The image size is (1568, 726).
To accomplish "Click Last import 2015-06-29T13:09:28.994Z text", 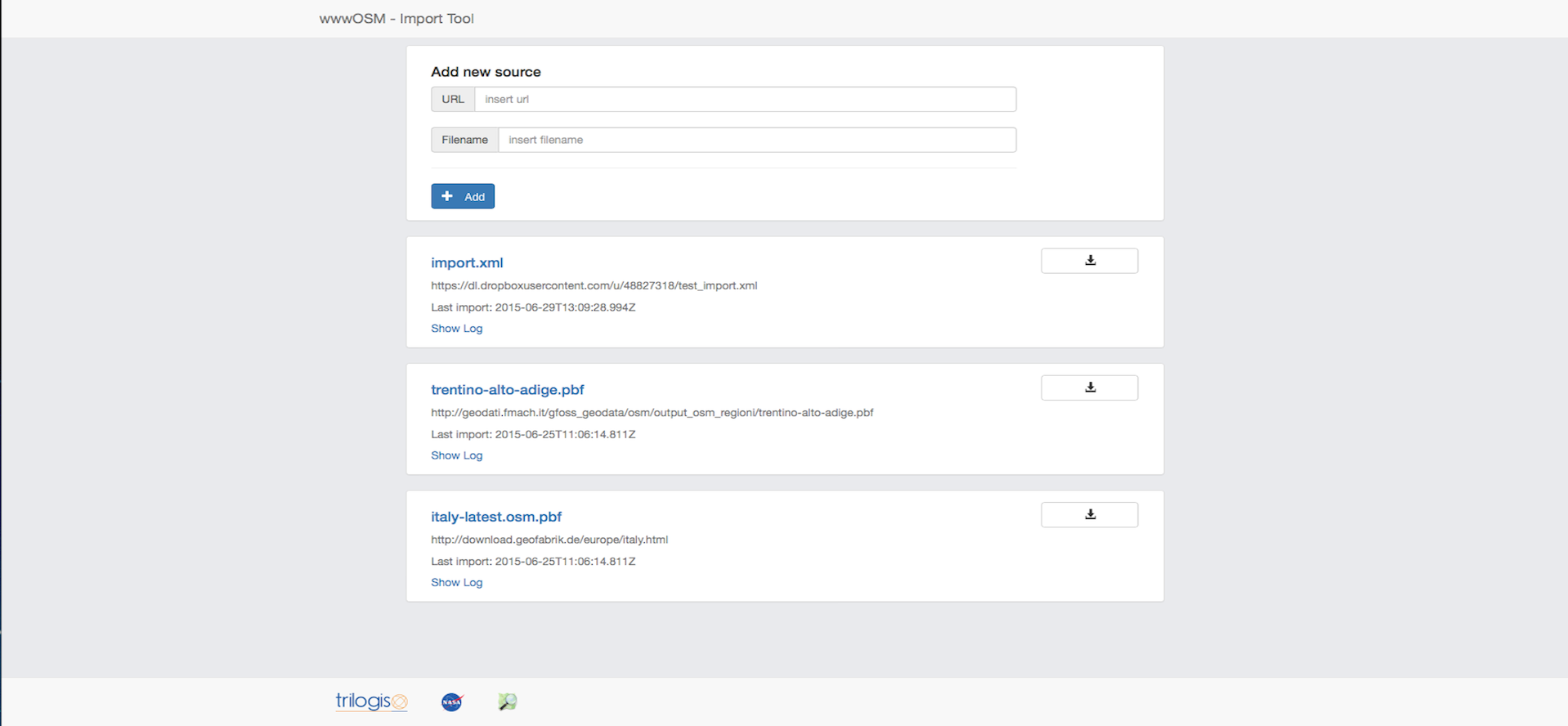I will tap(533, 307).
